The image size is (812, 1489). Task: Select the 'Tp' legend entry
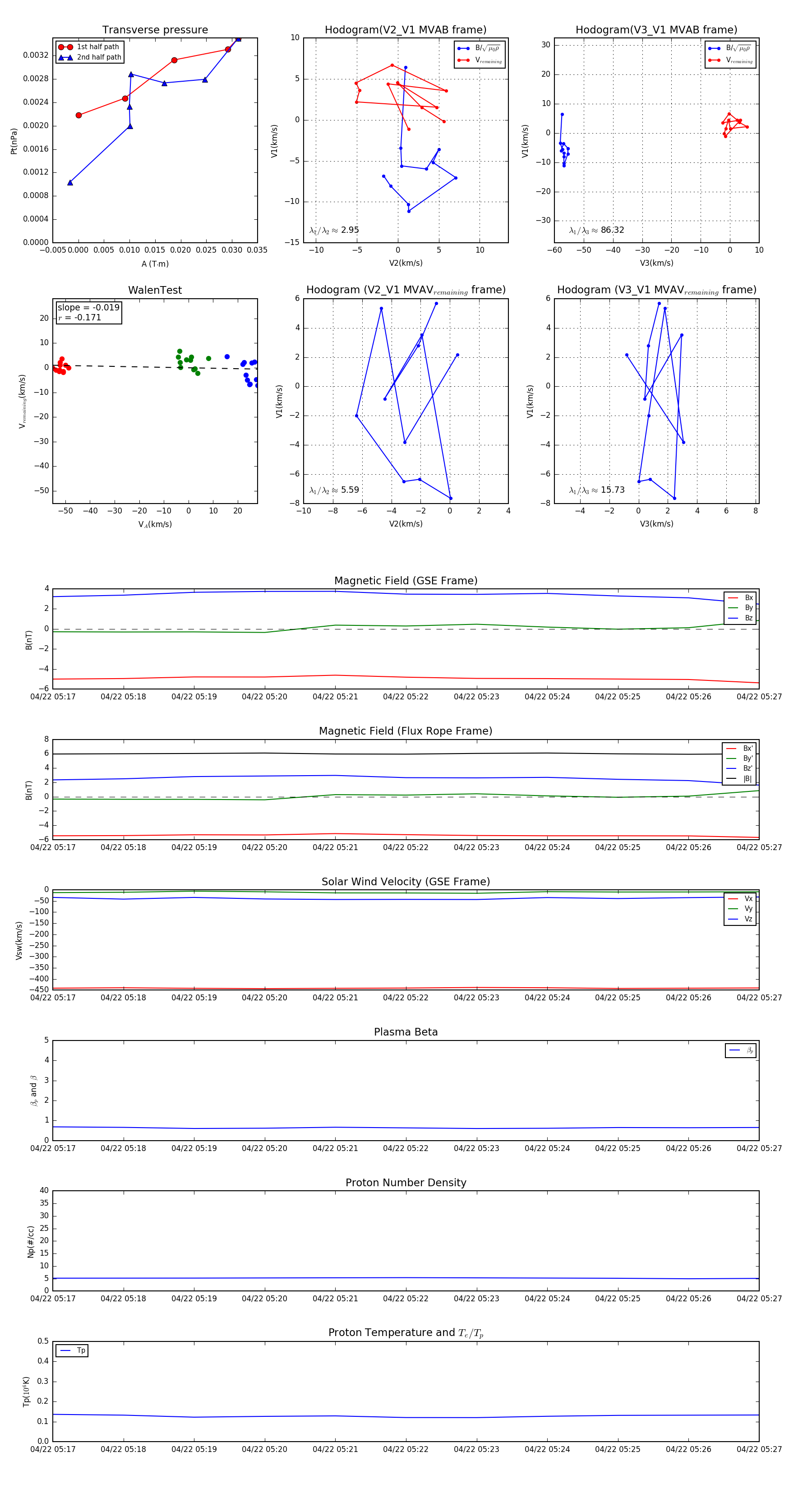[x=72, y=1351]
